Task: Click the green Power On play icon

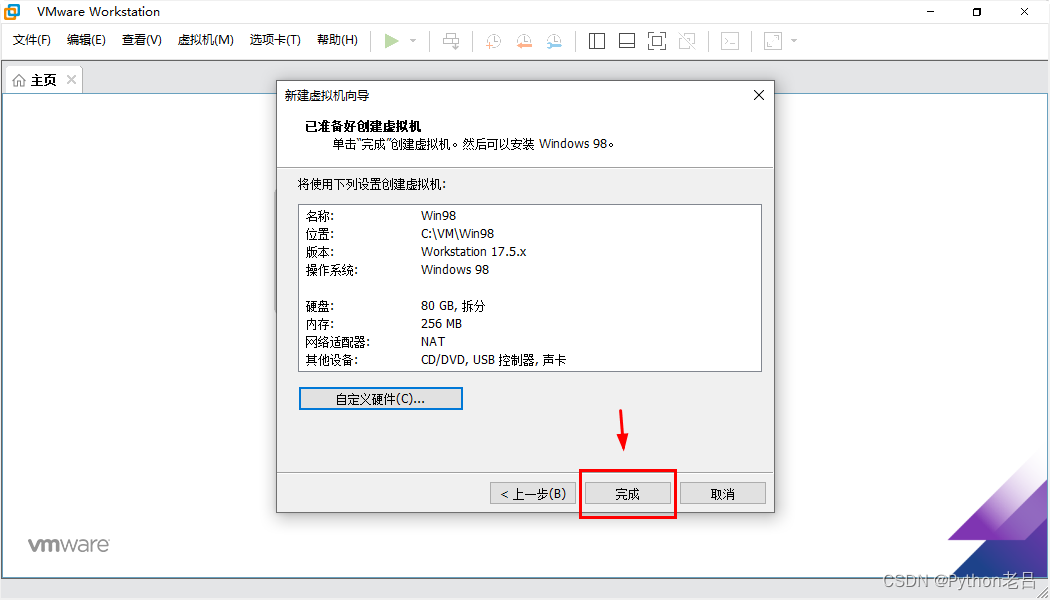Action: coord(392,41)
